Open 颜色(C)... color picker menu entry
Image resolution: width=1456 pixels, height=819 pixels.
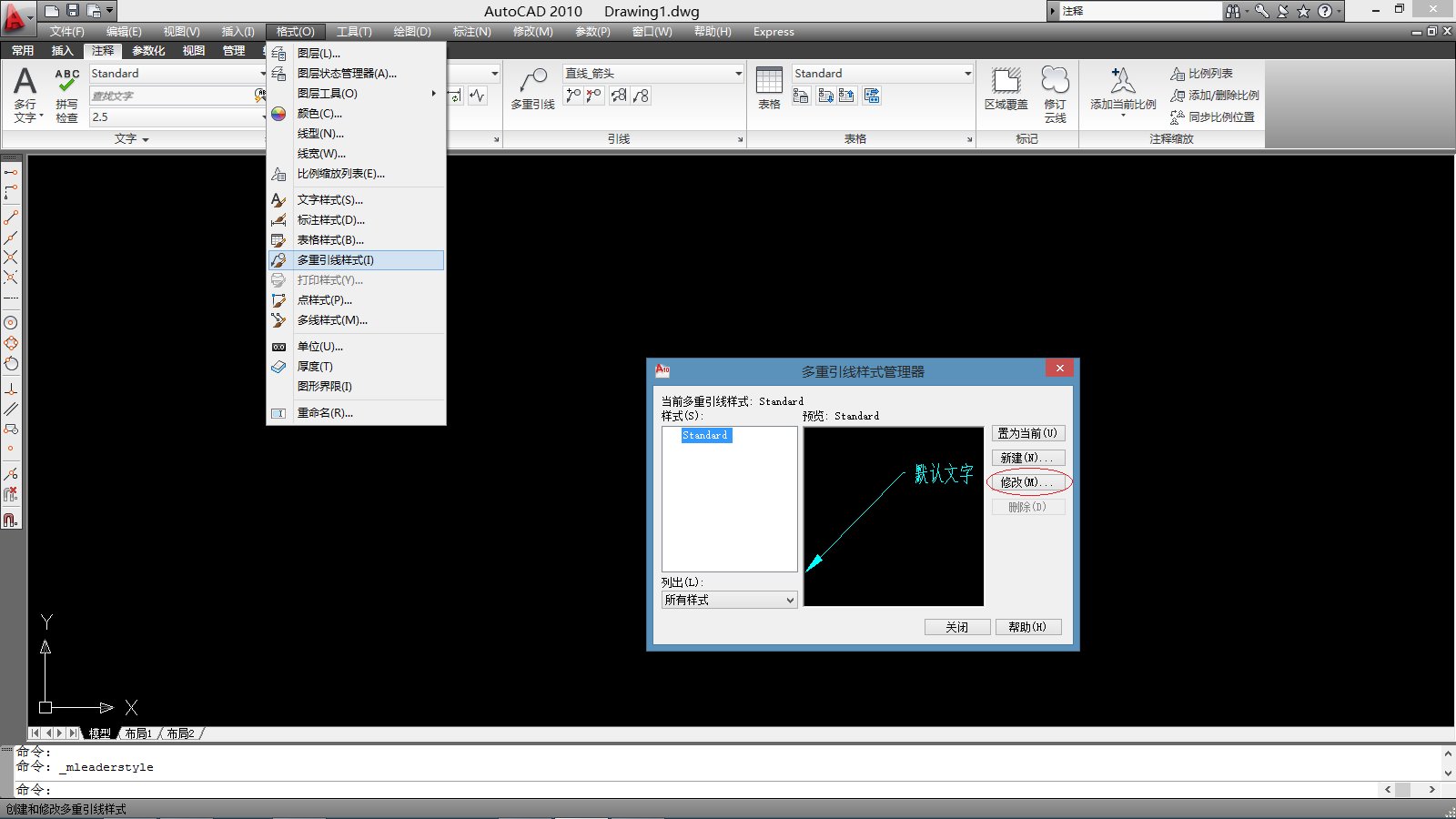tap(319, 114)
